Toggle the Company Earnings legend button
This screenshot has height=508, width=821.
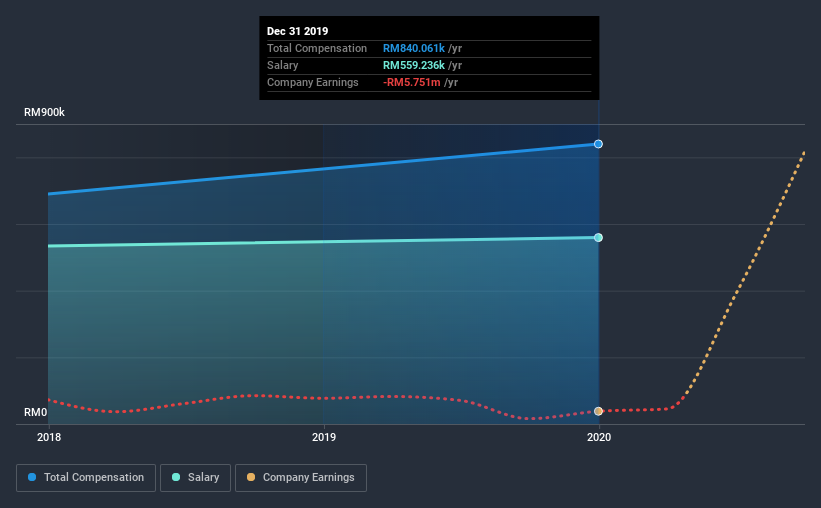(301, 478)
